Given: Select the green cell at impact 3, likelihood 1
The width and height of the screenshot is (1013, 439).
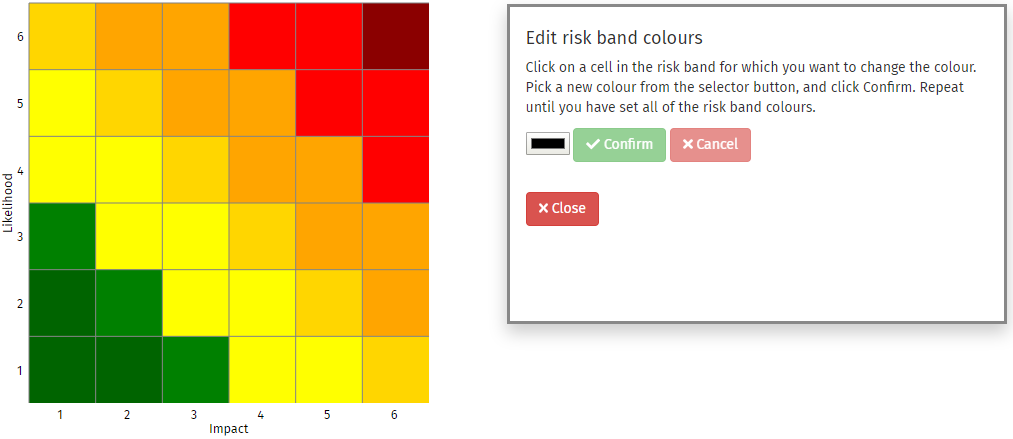Looking at the screenshot, I should 196,370.
